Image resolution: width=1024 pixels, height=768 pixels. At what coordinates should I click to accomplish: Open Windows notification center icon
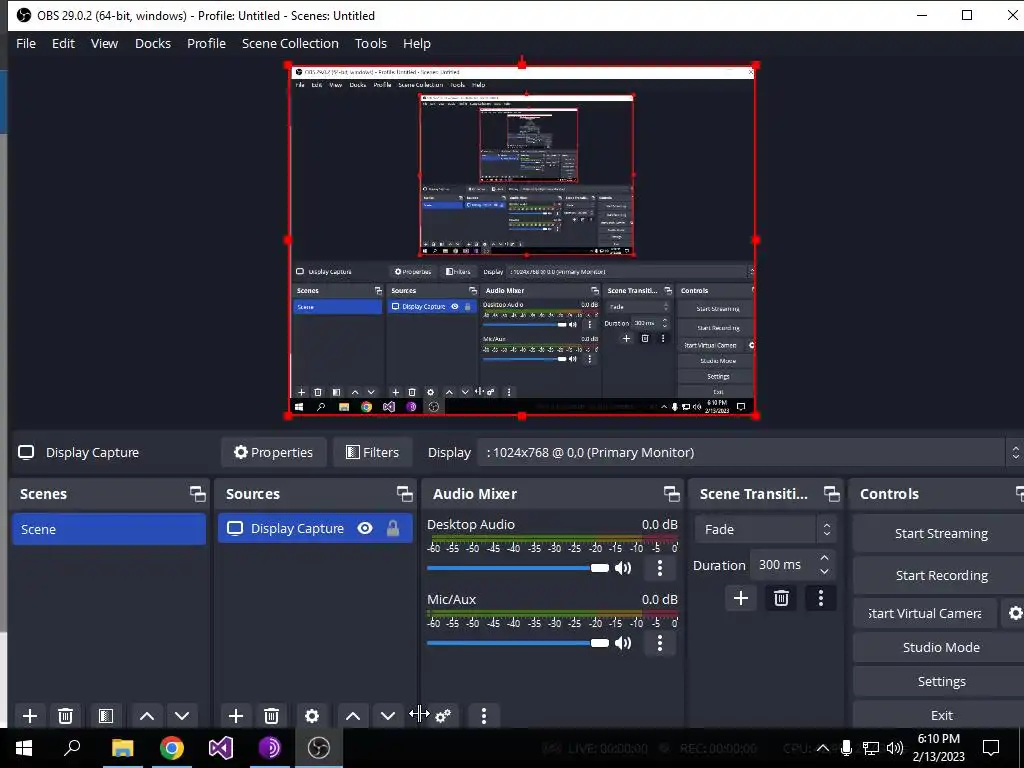click(x=991, y=748)
